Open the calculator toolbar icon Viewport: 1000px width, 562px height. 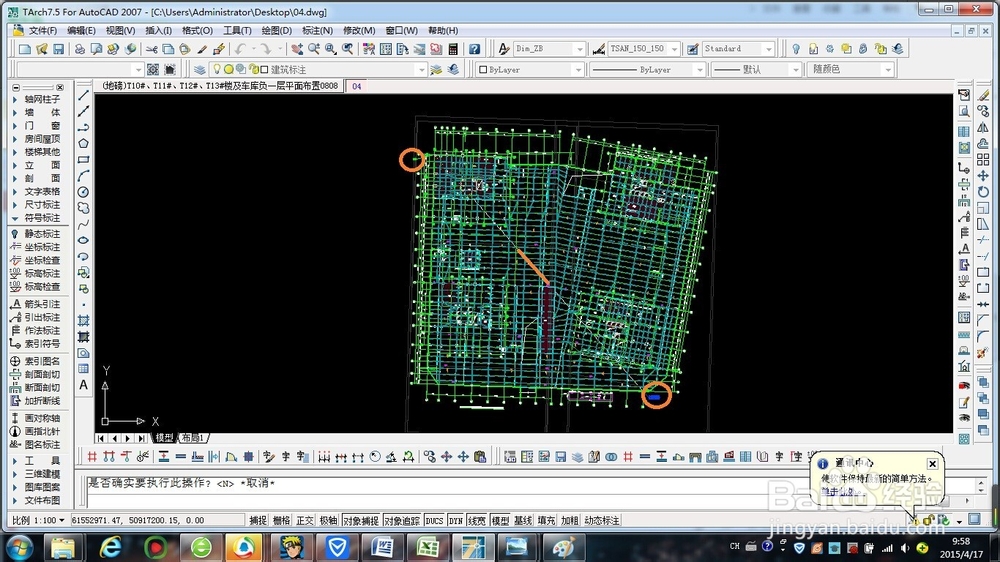[453, 49]
